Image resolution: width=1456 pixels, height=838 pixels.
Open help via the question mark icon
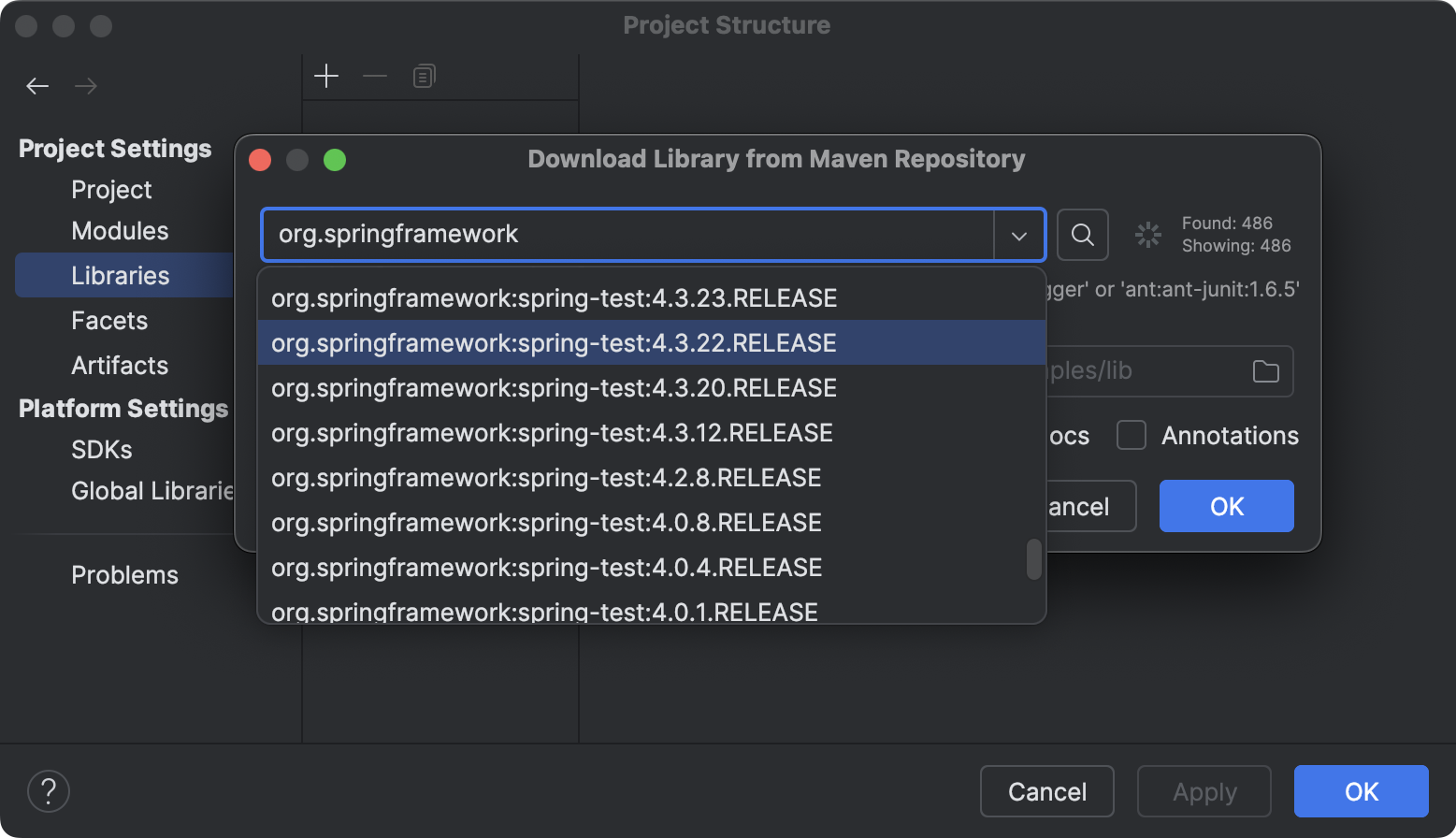(48, 790)
